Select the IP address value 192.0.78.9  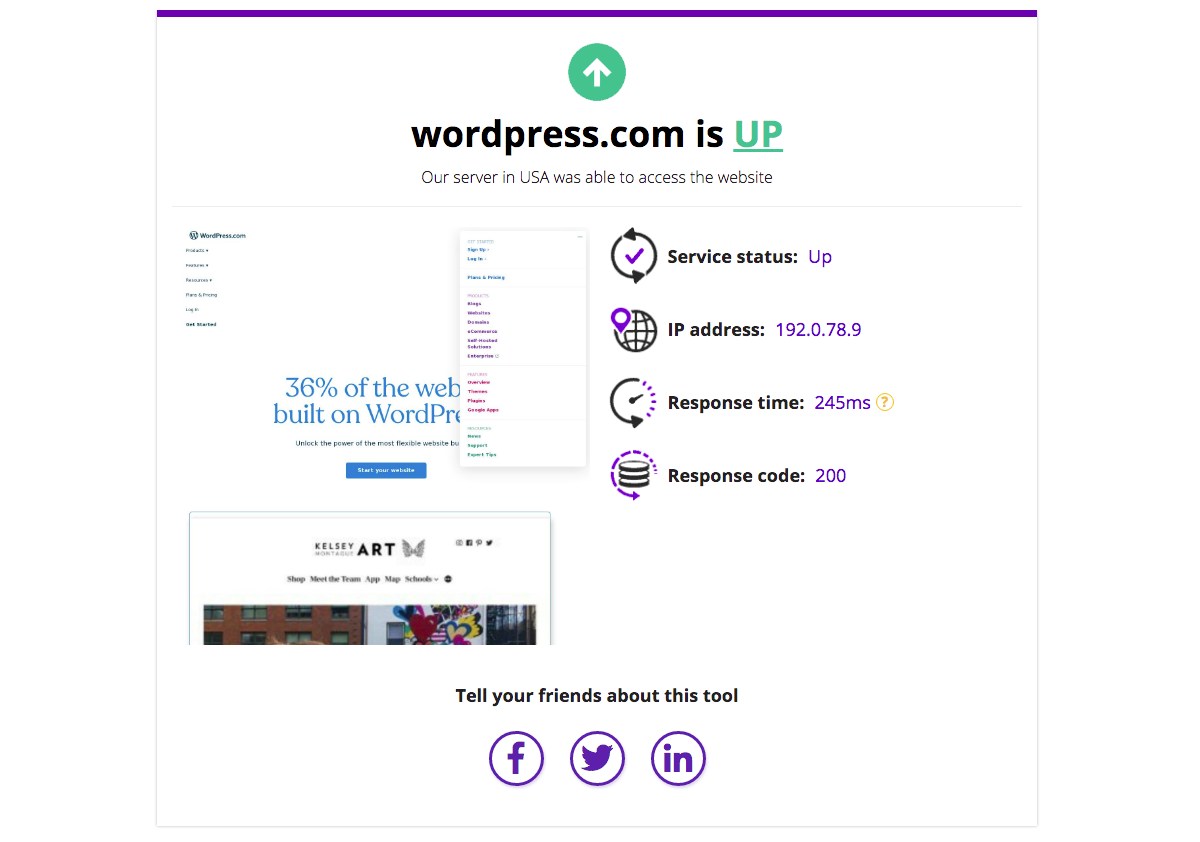pos(819,330)
